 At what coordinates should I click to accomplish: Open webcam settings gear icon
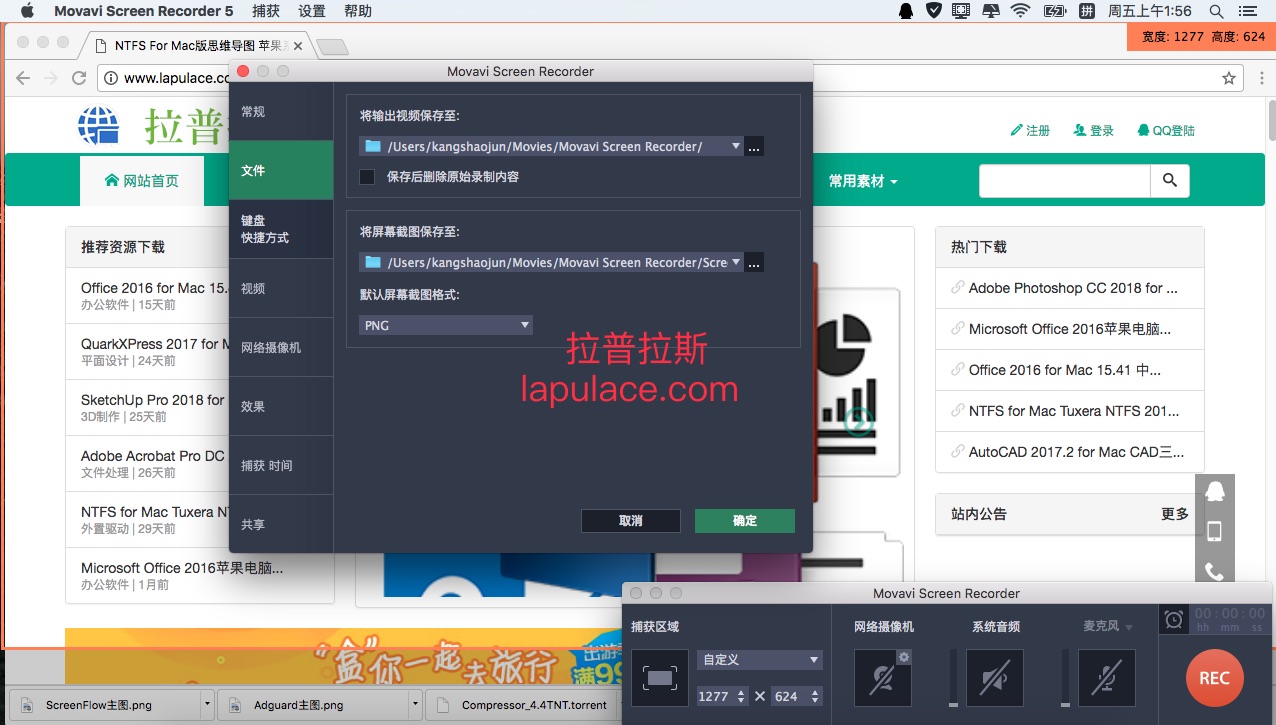coord(903,657)
